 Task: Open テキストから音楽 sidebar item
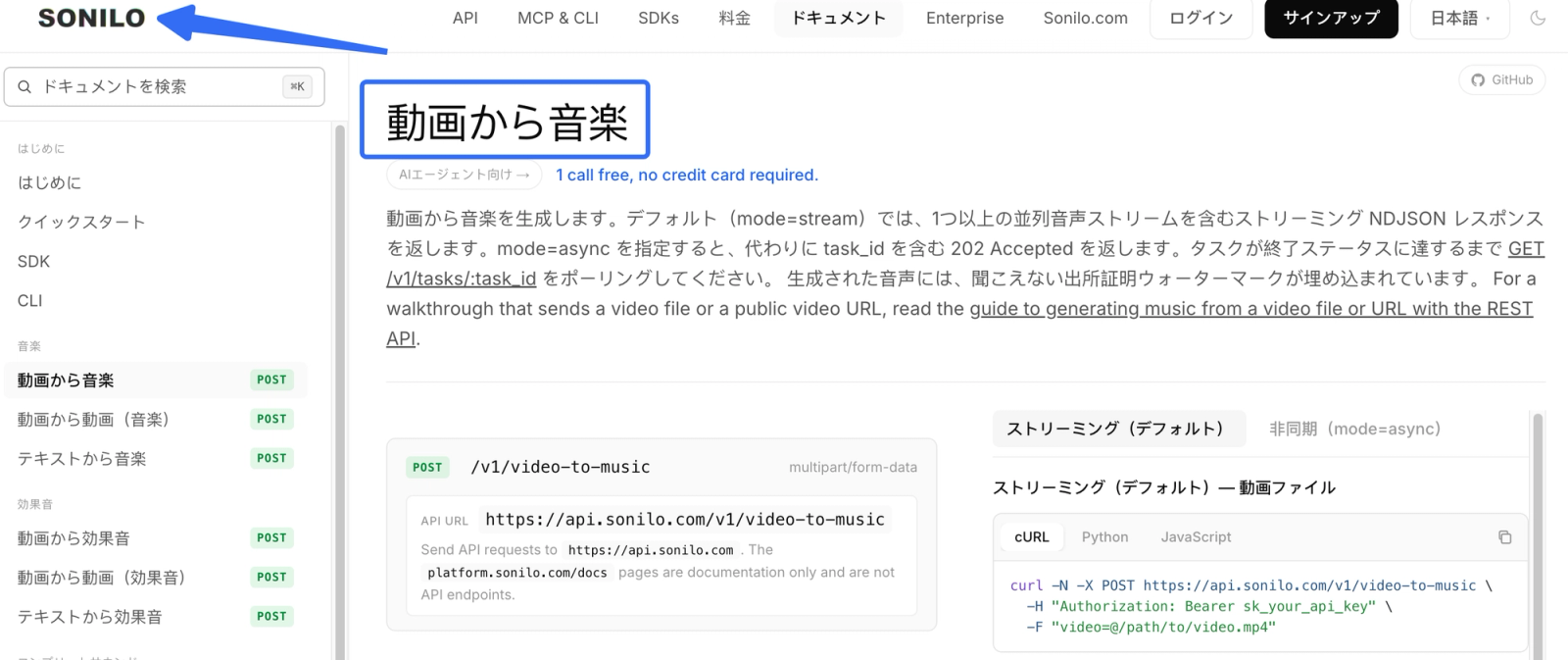(156, 458)
